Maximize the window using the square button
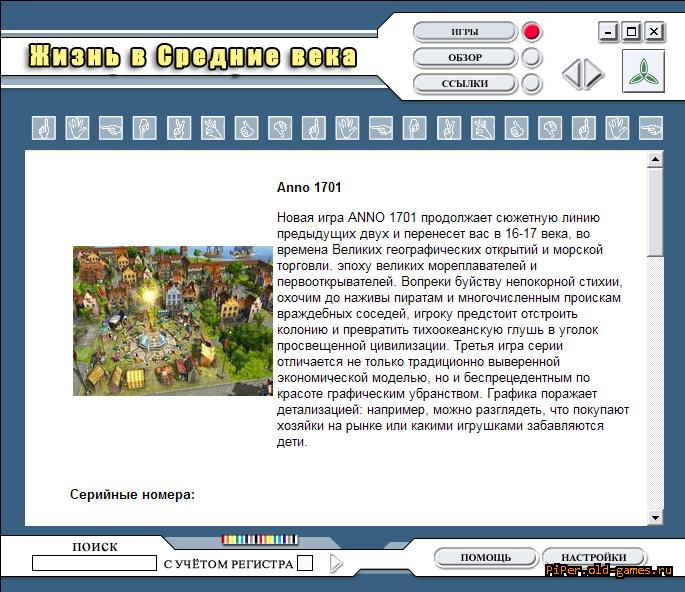 (x=631, y=32)
